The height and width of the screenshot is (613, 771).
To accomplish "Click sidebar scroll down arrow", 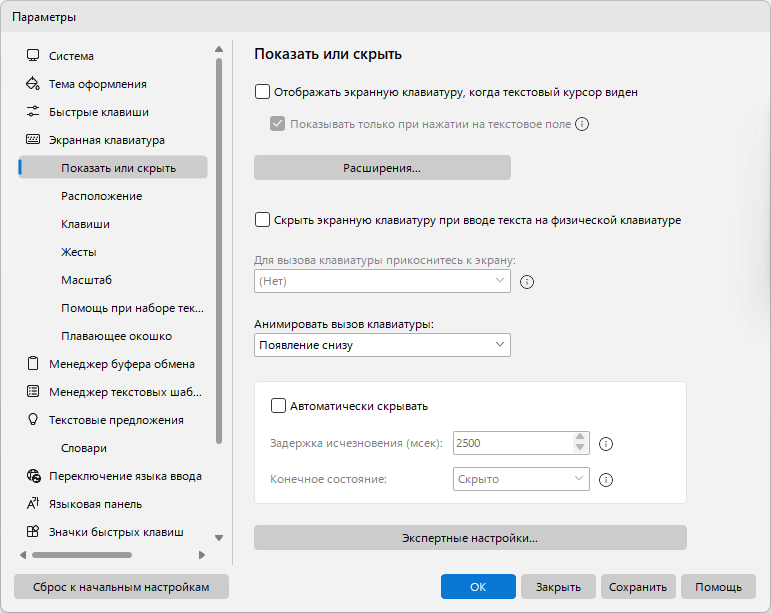I will 219,538.
